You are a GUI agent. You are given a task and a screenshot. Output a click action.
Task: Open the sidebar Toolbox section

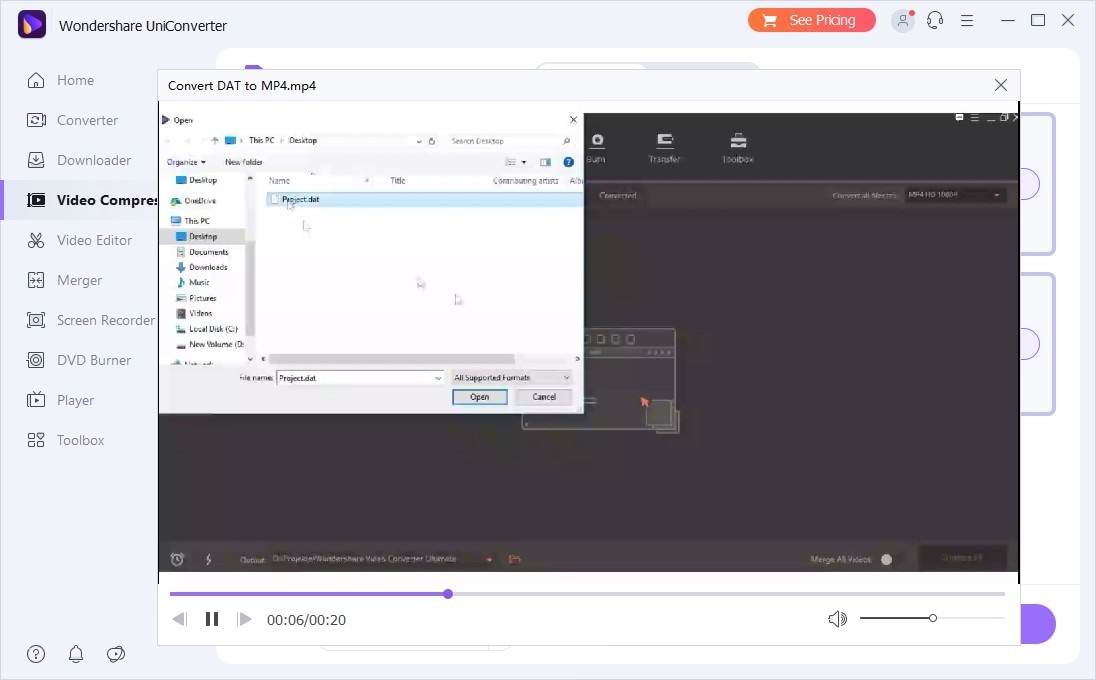(66, 440)
